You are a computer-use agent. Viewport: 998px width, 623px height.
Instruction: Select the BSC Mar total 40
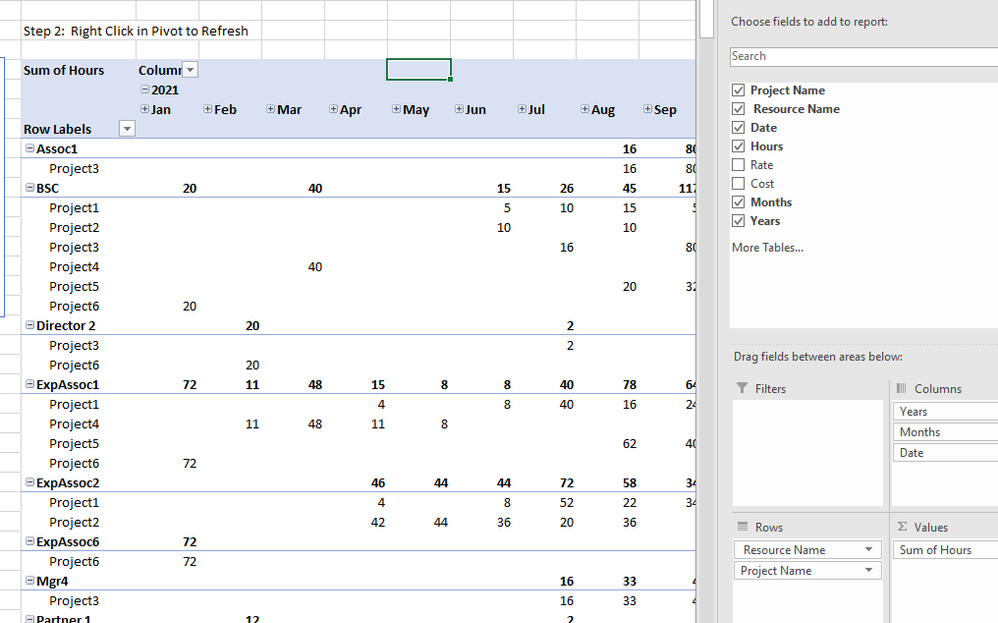tap(315, 188)
